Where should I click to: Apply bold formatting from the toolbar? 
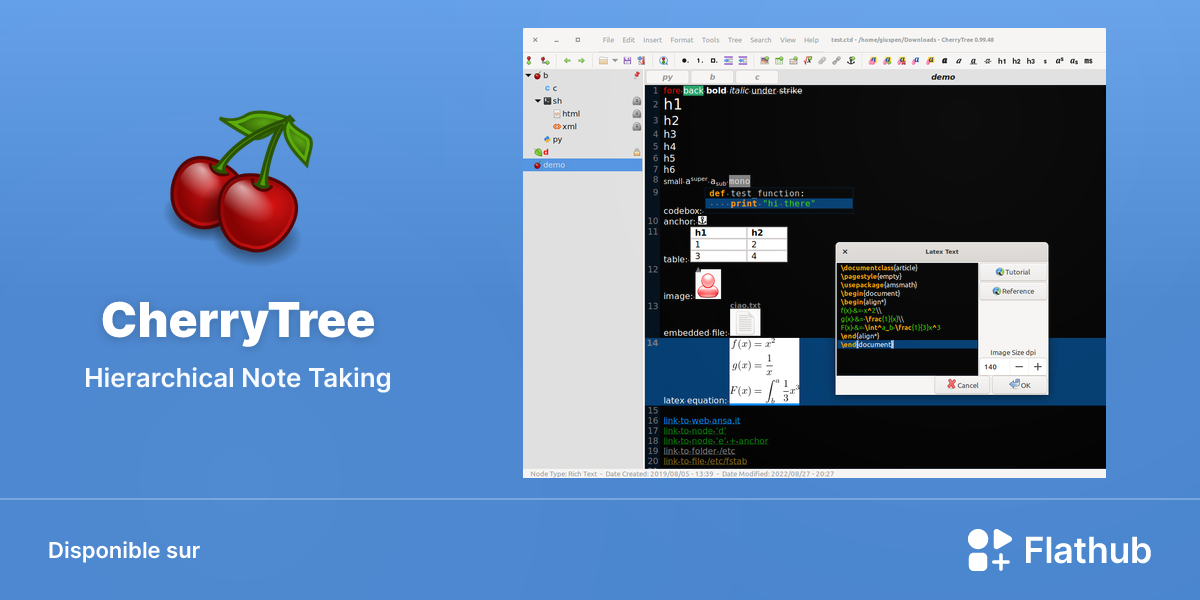(x=945, y=60)
